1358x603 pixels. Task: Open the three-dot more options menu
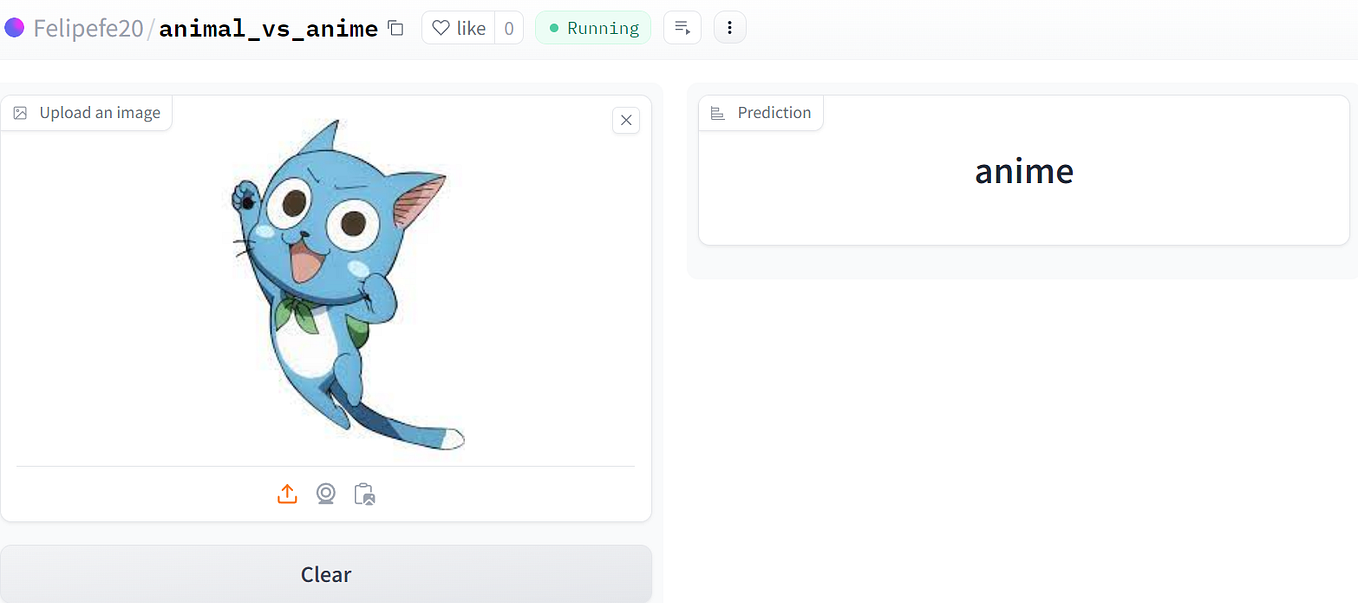[x=730, y=28]
